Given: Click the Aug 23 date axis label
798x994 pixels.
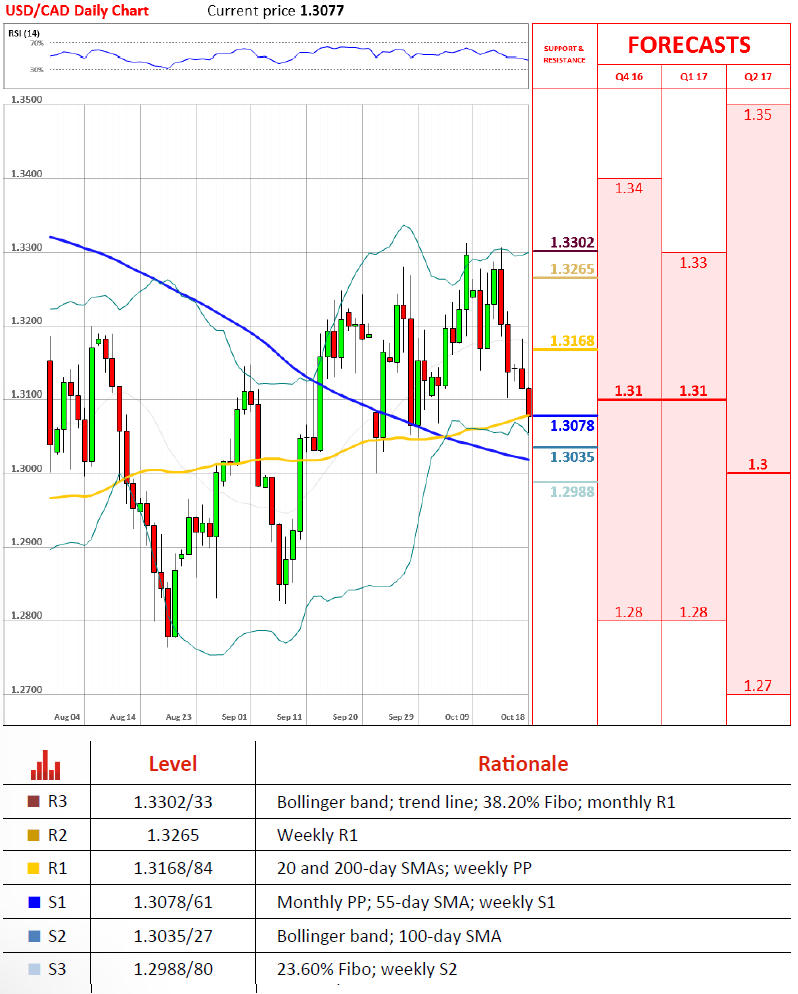Looking at the screenshot, I should (x=179, y=717).
